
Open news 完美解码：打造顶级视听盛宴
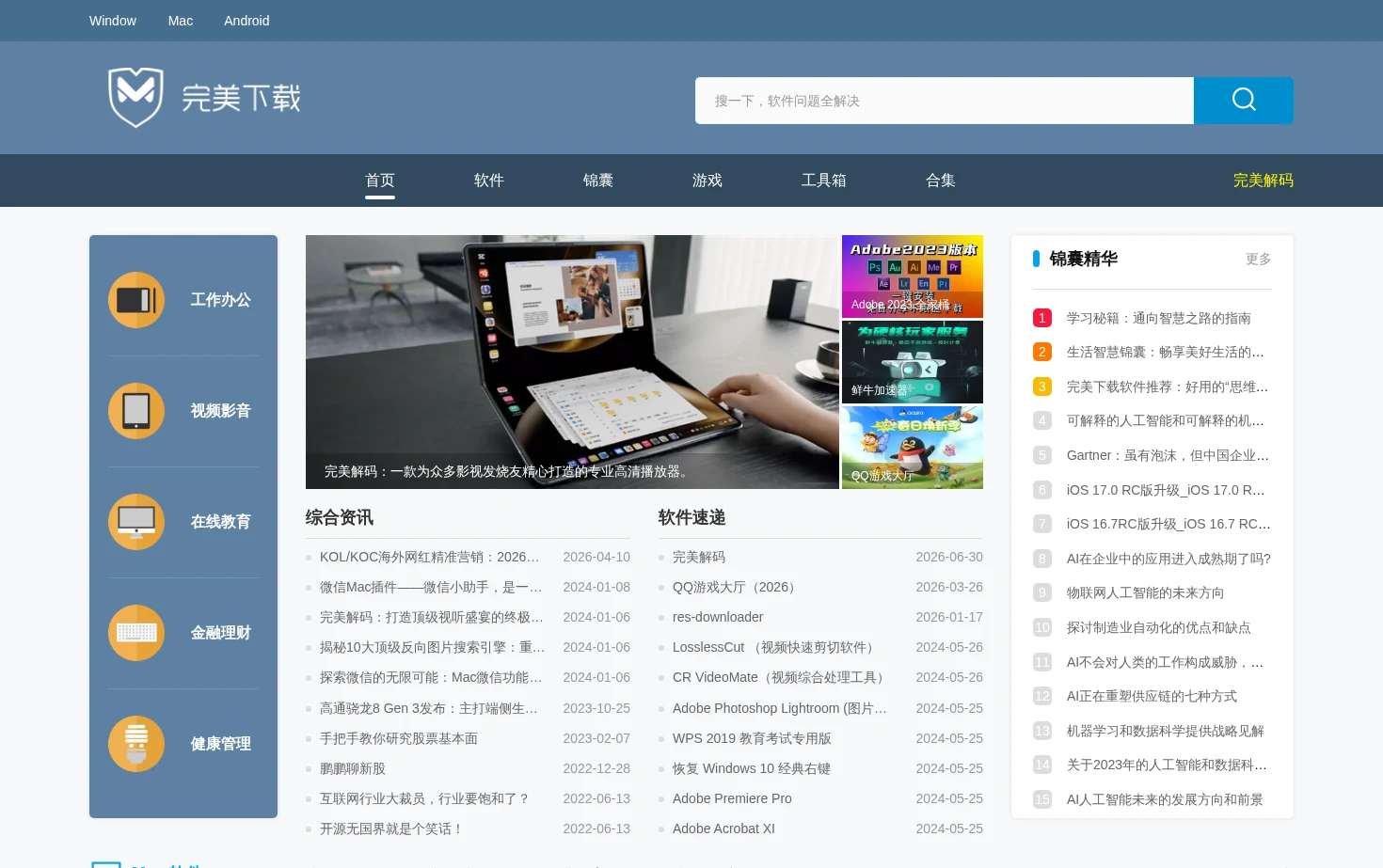coord(432,618)
